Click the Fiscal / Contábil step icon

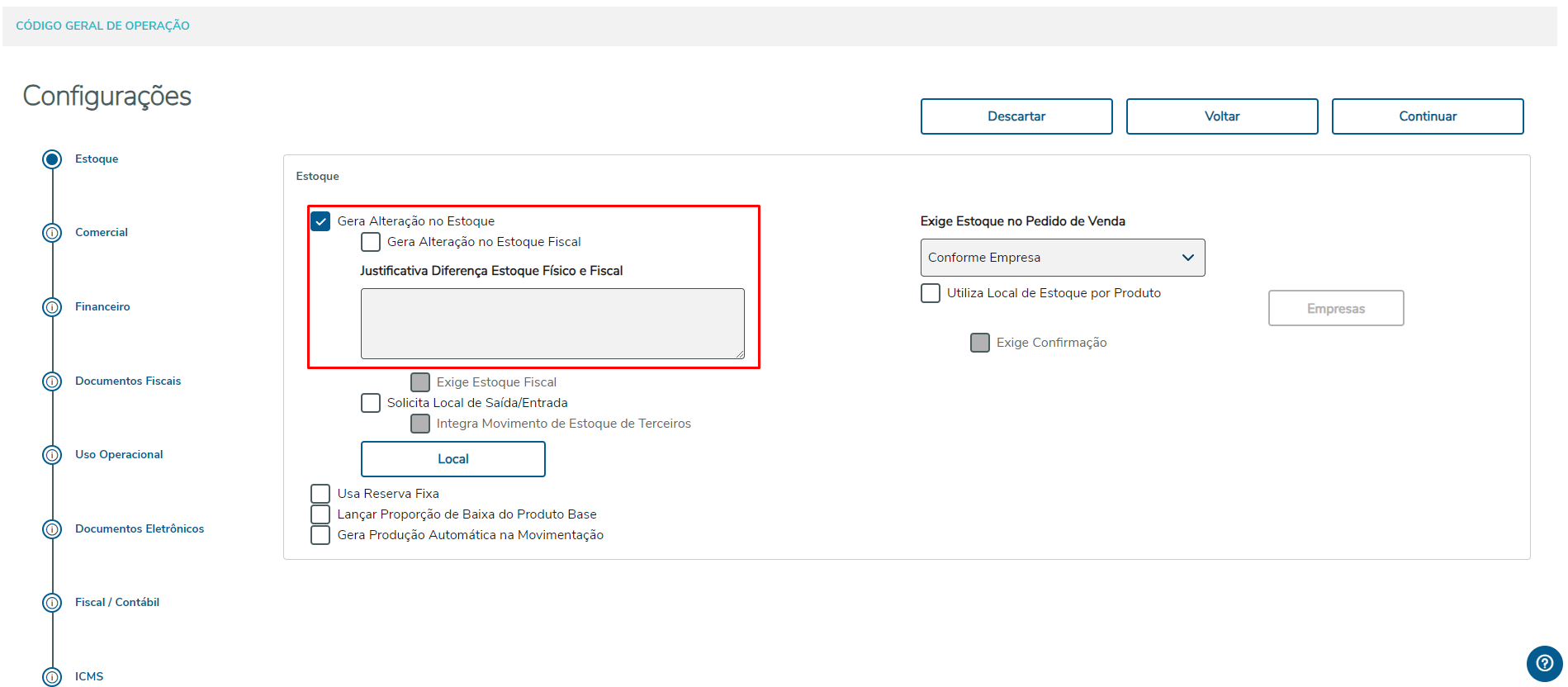click(52, 603)
